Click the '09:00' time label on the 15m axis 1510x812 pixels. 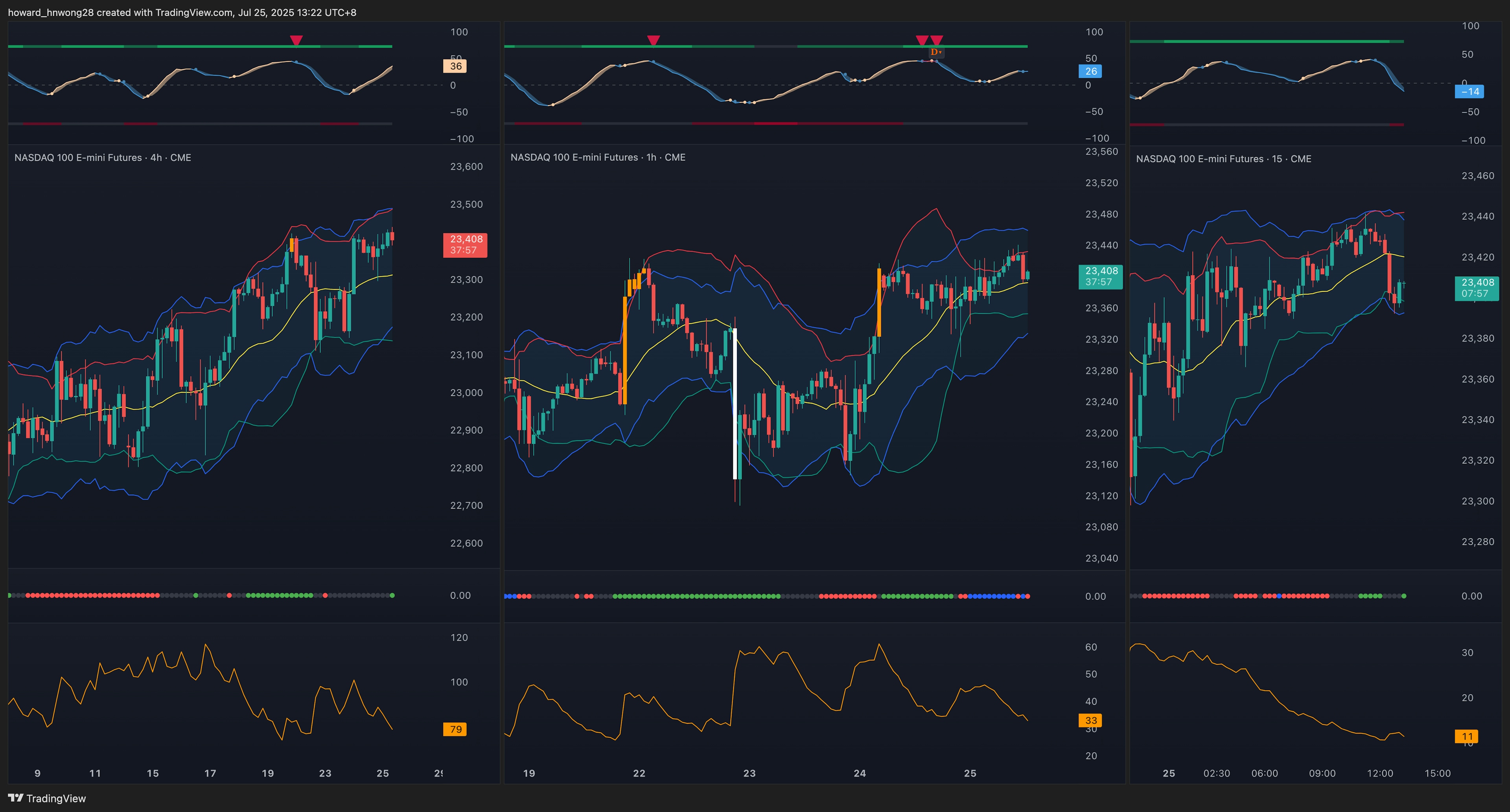(x=1322, y=773)
